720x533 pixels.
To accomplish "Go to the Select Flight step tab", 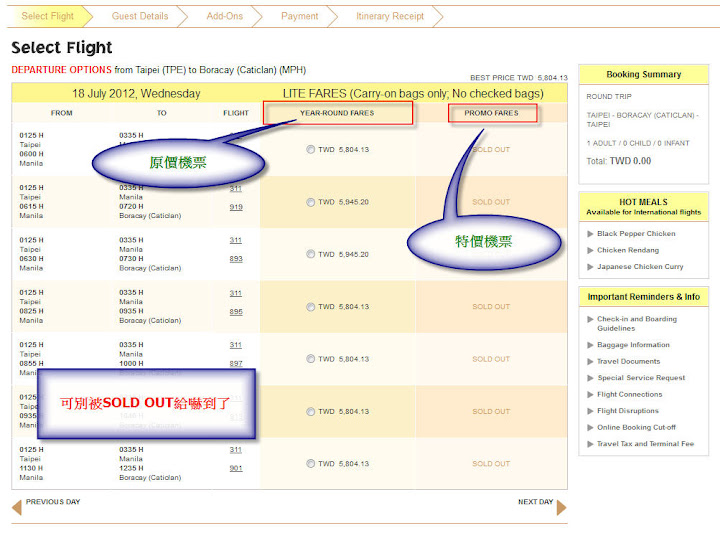I will [47, 16].
